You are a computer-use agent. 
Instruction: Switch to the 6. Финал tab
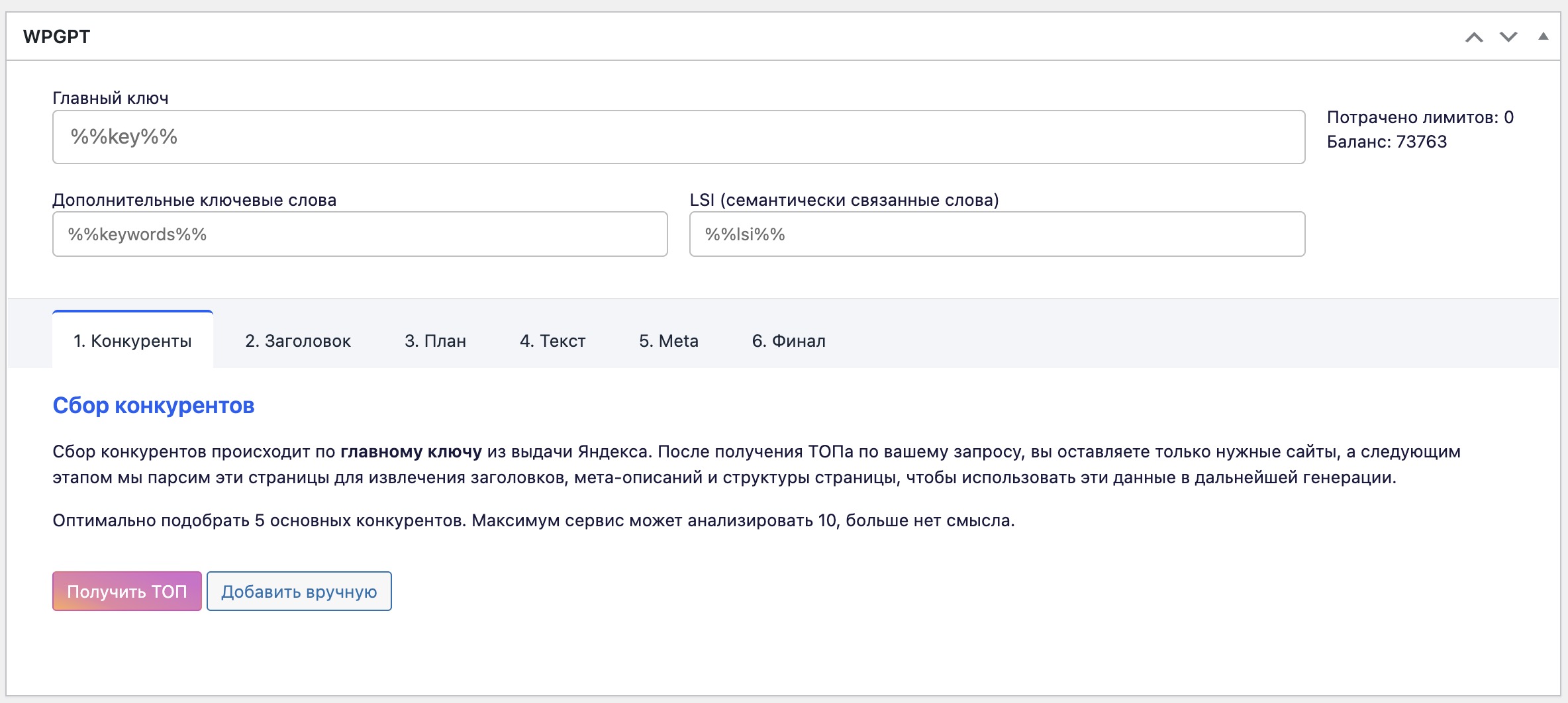tap(789, 340)
